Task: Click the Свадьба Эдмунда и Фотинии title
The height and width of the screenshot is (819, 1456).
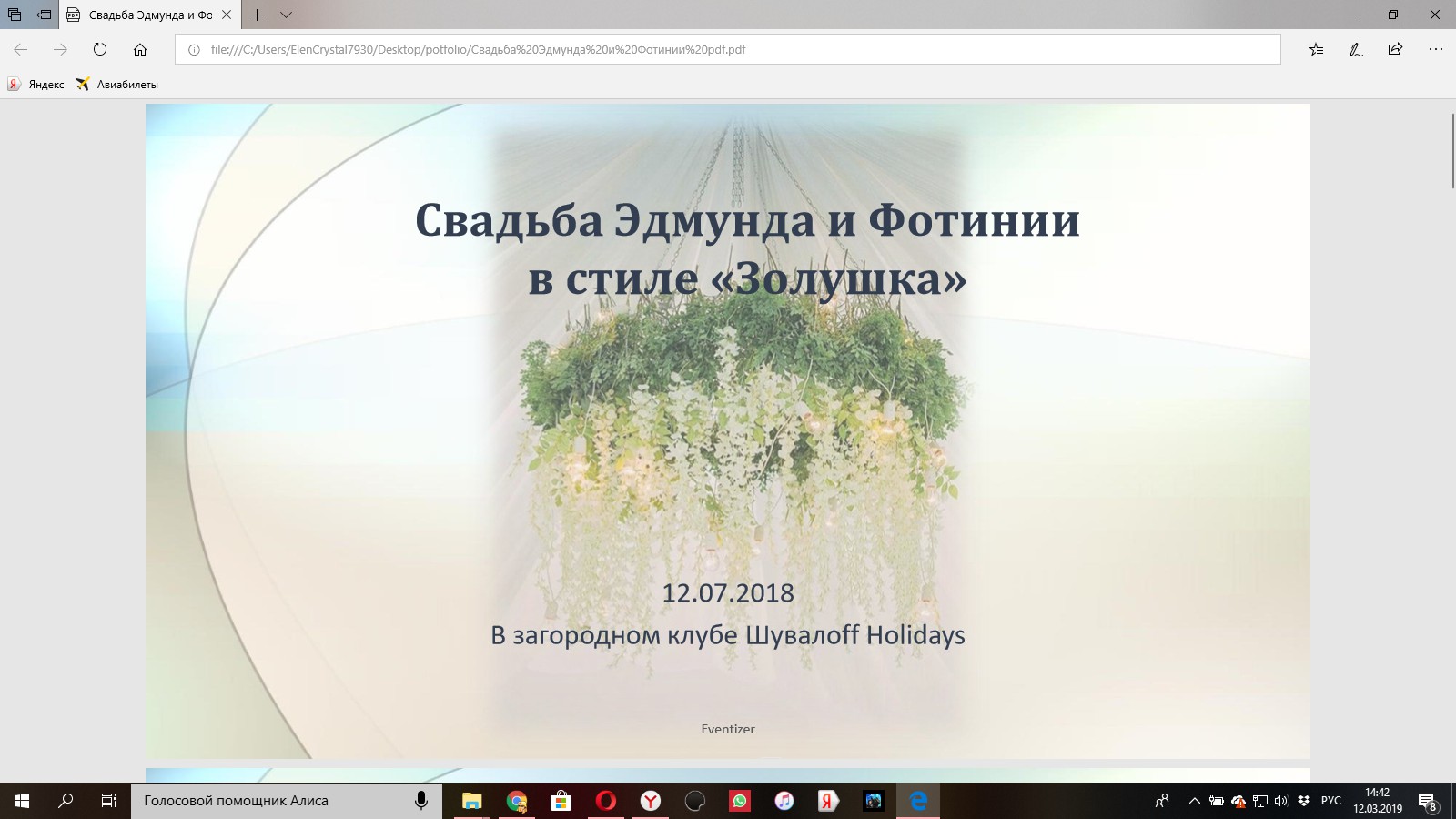Action: pos(747,220)
